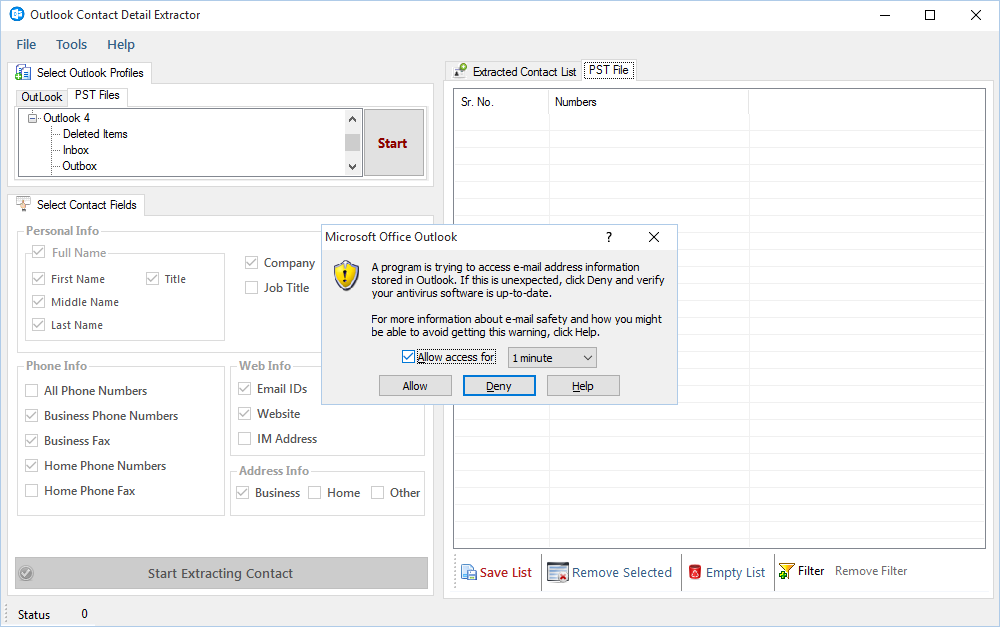Toggle the Middle Name checkbox
The image size is (1000, 627).
(38, 302)
